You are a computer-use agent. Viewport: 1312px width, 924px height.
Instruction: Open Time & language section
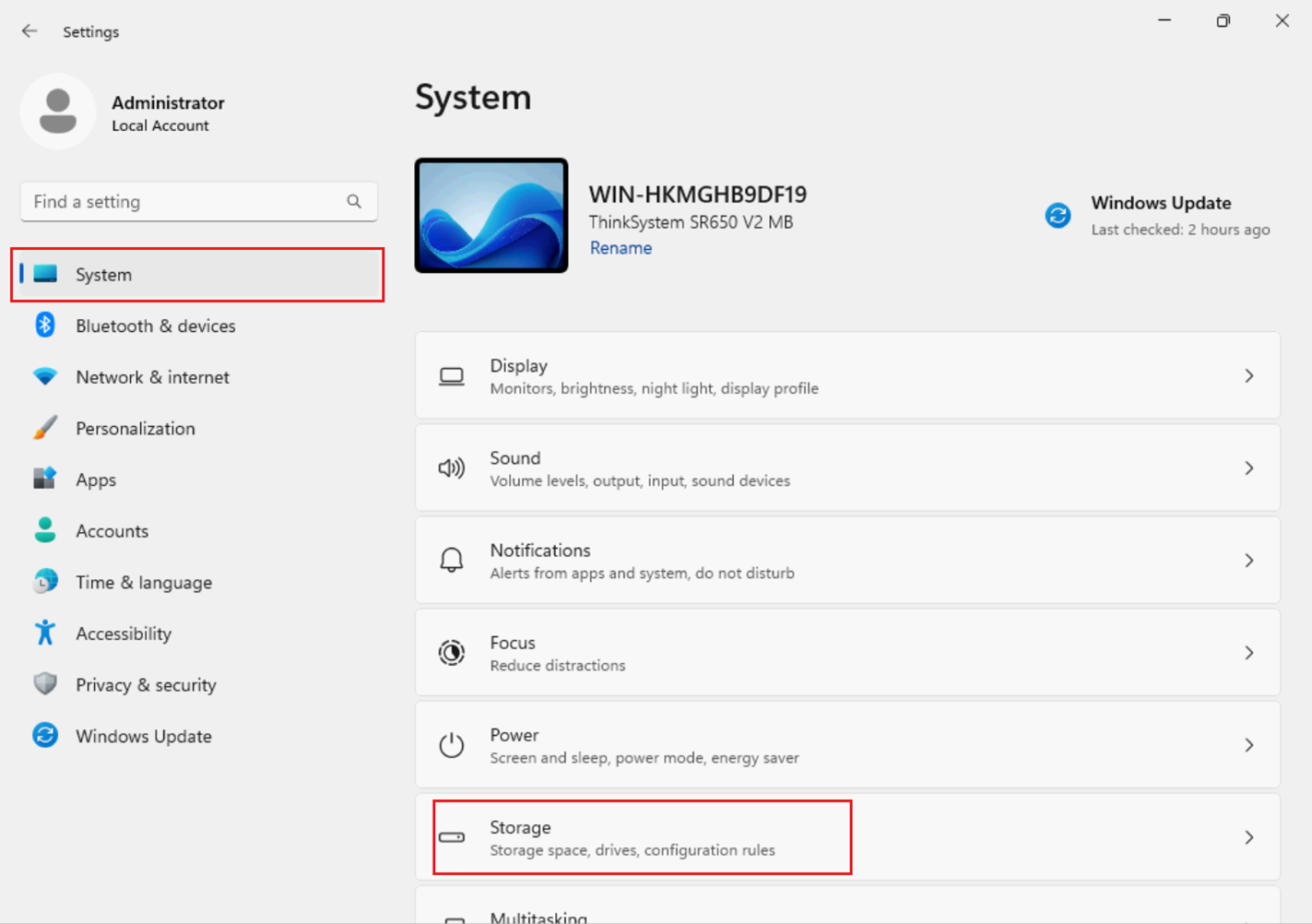coord(144,583)
